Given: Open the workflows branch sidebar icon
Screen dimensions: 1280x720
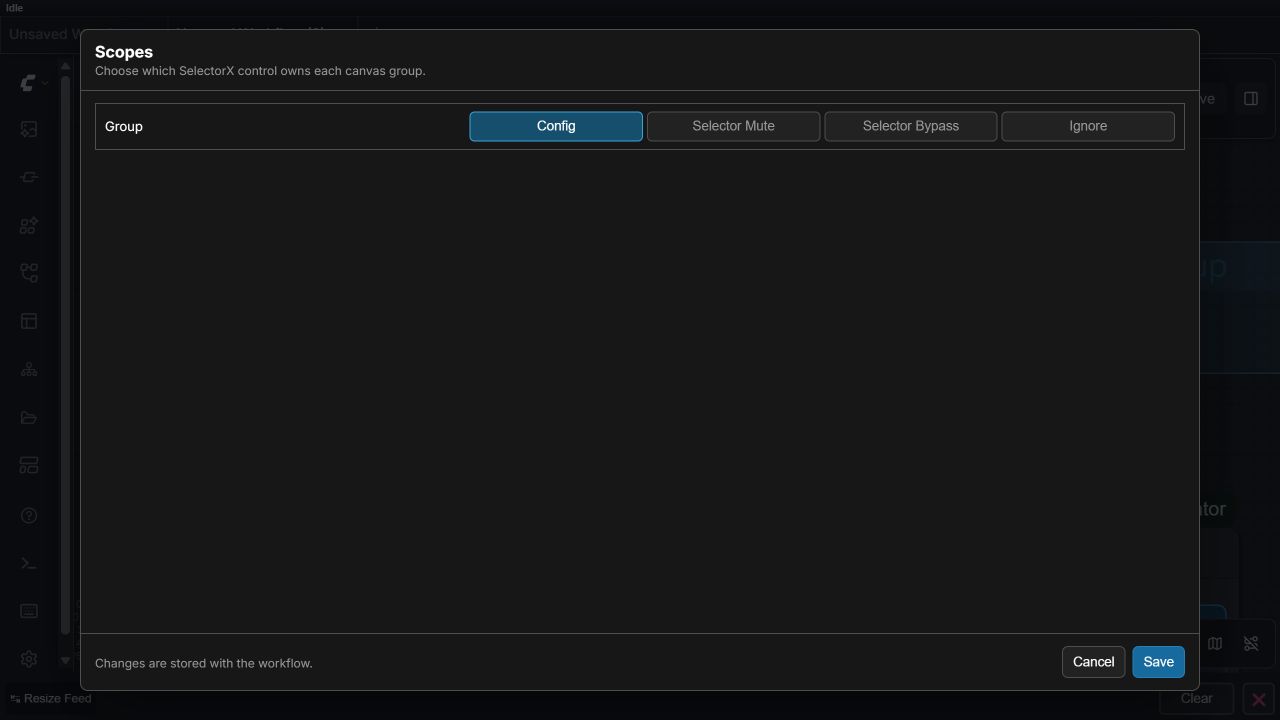Looking at the screenshot, I should tap(29, 273).
